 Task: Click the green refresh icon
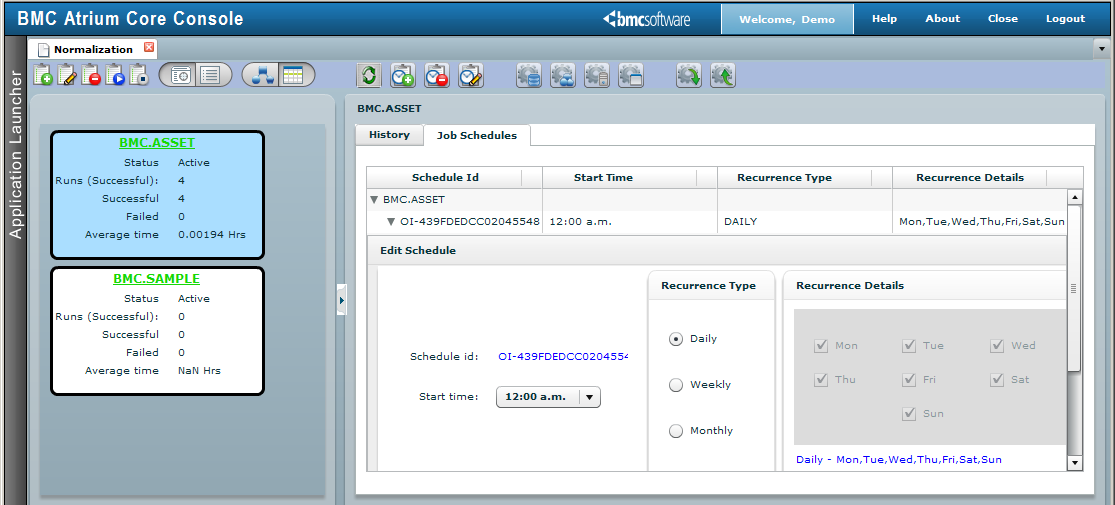point(368,75)
